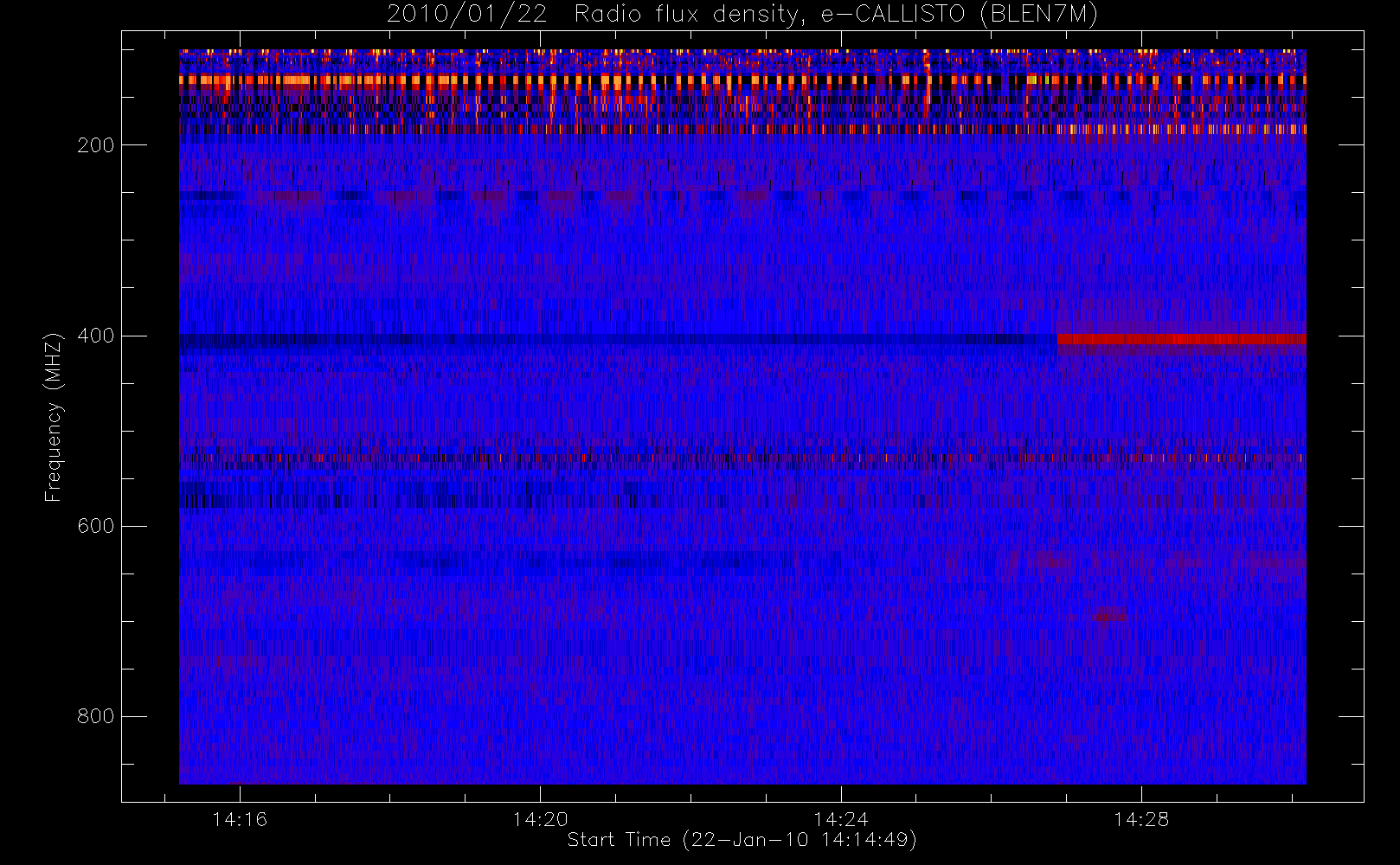
Task: Click the 200 frequency tick label
Action: 96,145
